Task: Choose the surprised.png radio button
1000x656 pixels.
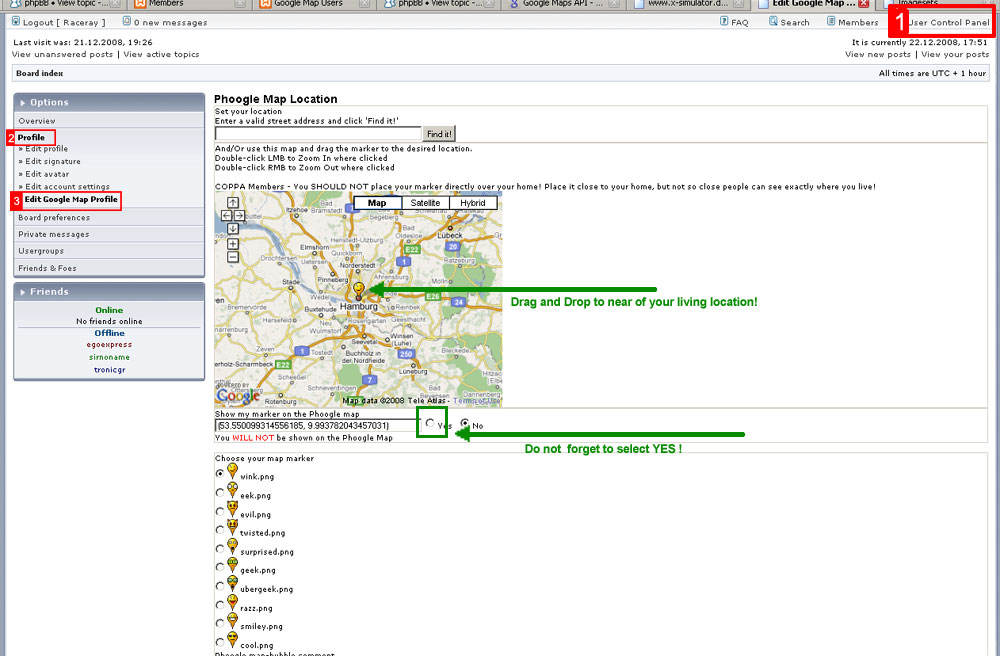Action: tap(220, 548)
